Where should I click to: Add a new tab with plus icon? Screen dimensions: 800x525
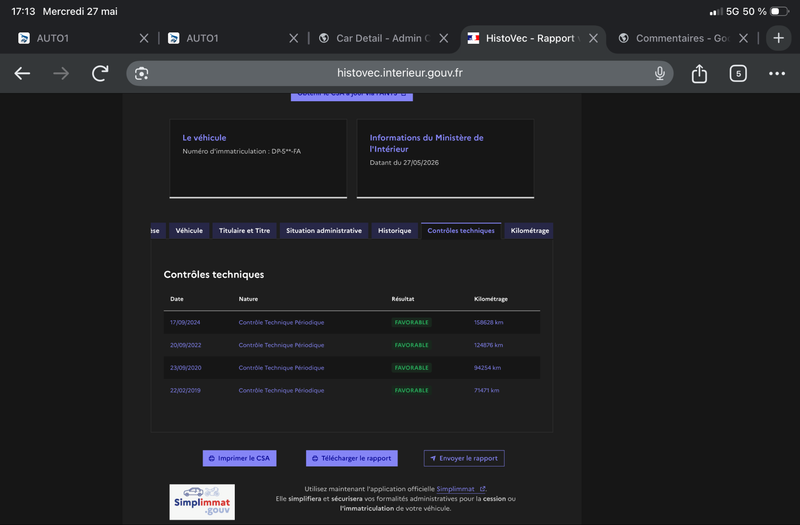[779, 38]
